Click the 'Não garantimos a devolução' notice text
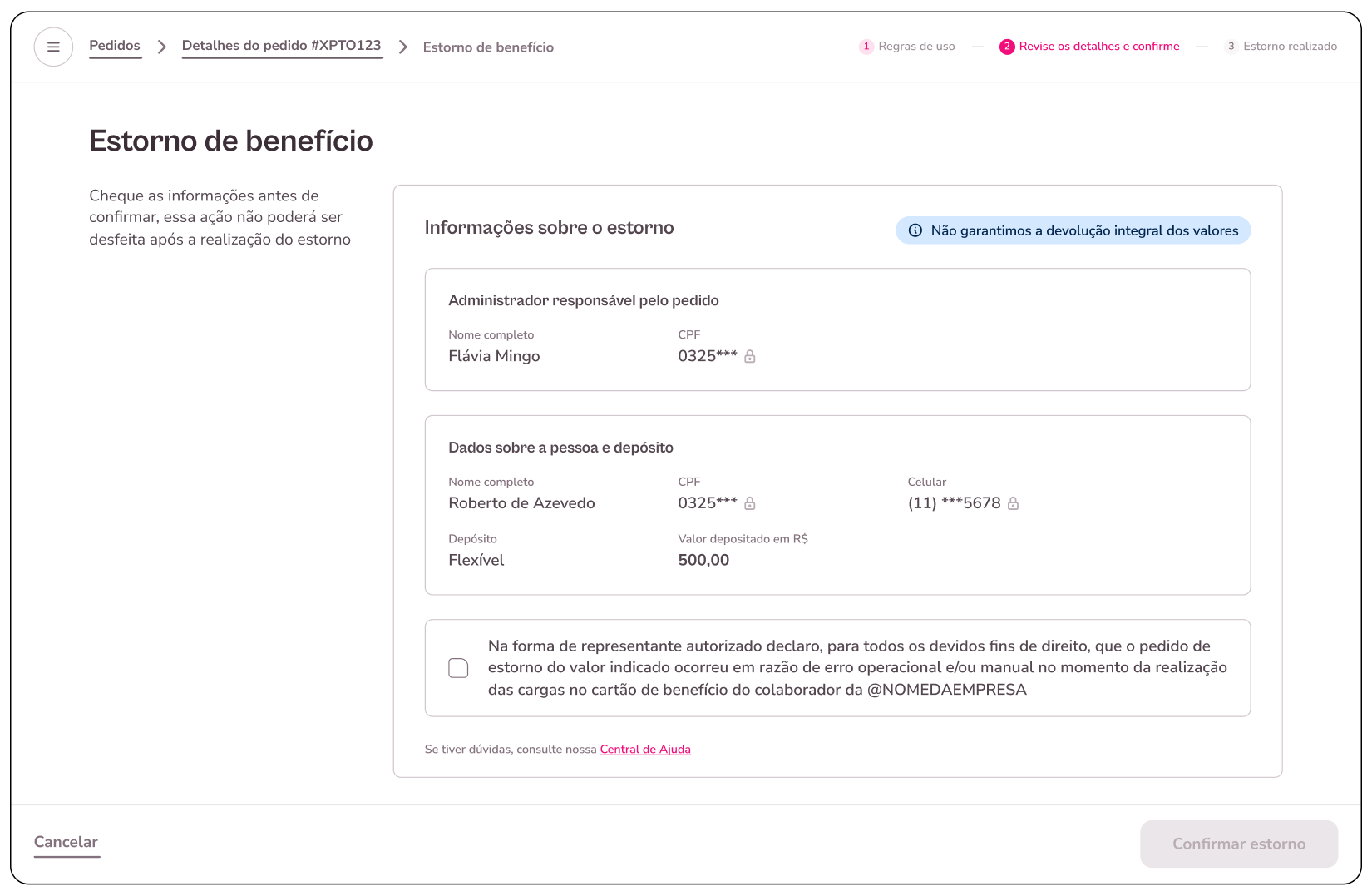Image resolution: width=1372 pixels, height=896 pixels. 1084,230
